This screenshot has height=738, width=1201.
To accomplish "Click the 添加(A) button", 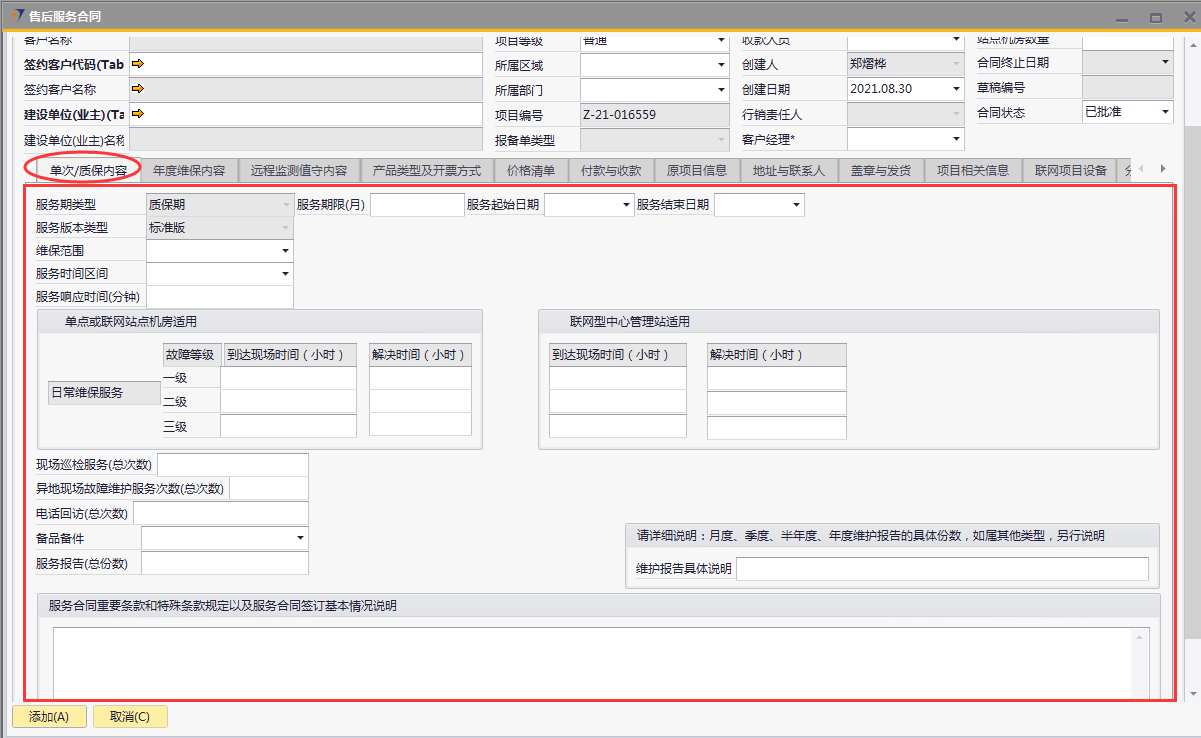I will click(49, 716).
